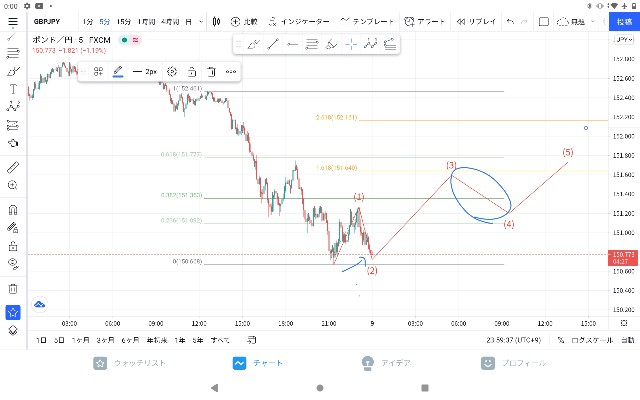Open the テンプレート indicator templates menu
640x400 pixels.
tap(367, 21)
